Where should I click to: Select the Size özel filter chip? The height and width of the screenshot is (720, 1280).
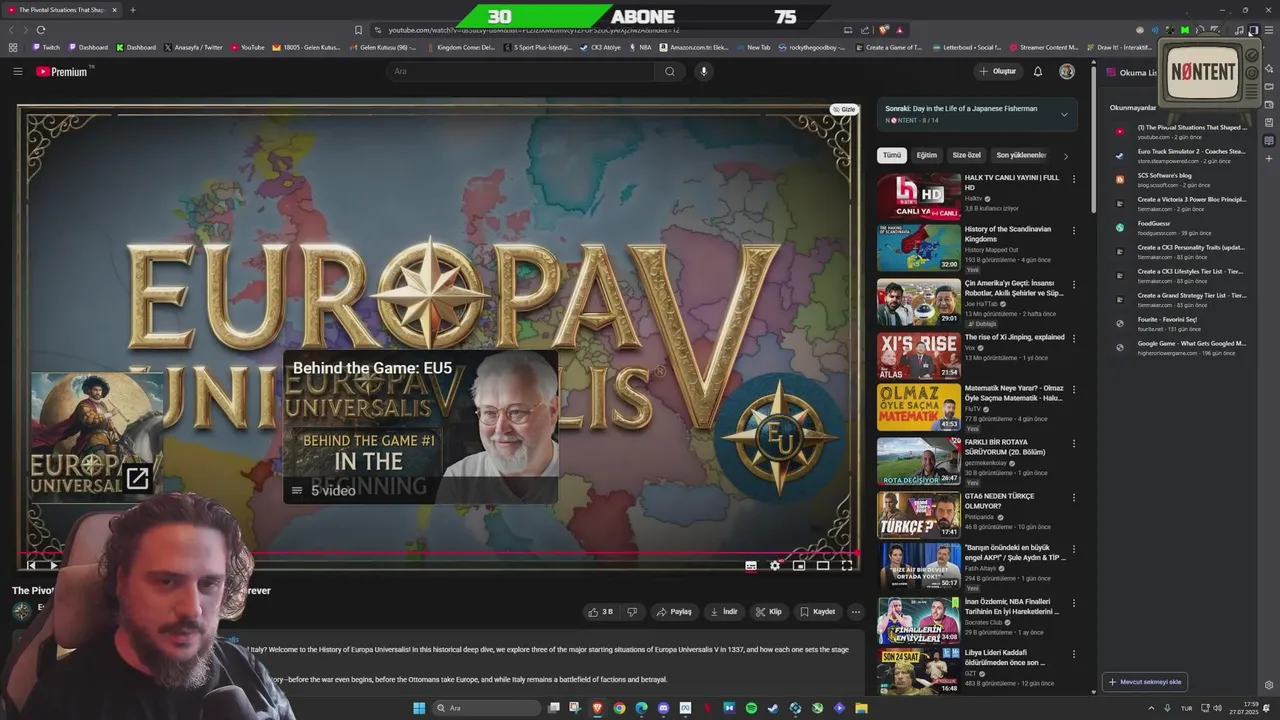click(x=967, y=155)
